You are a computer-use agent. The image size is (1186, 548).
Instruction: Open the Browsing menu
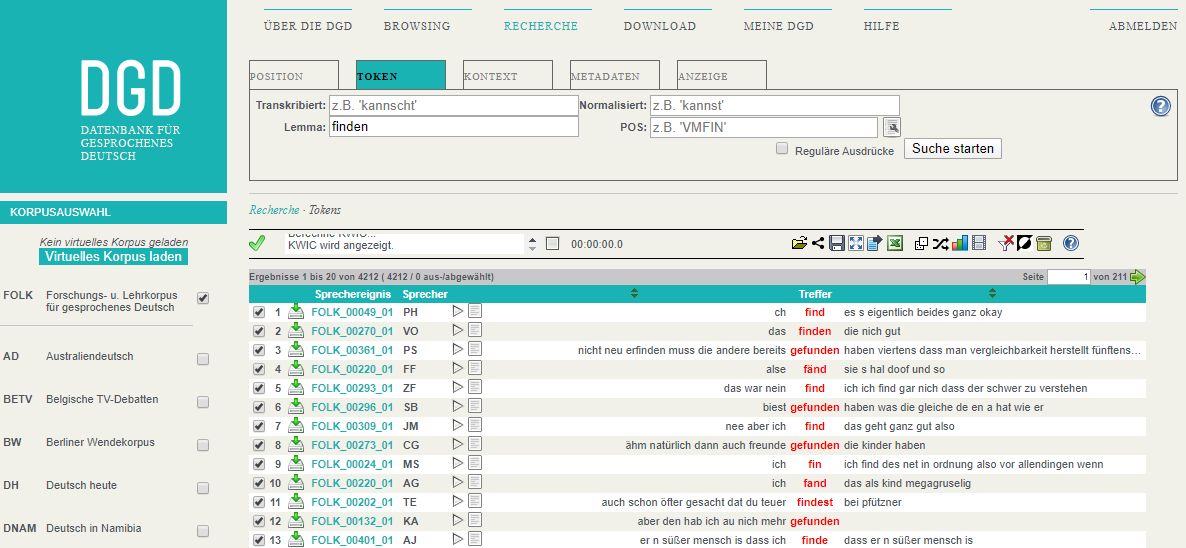[417, 26]
